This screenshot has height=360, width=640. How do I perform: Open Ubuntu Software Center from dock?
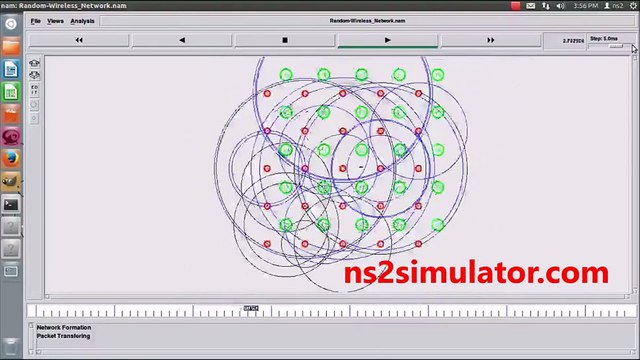(11, 114)
